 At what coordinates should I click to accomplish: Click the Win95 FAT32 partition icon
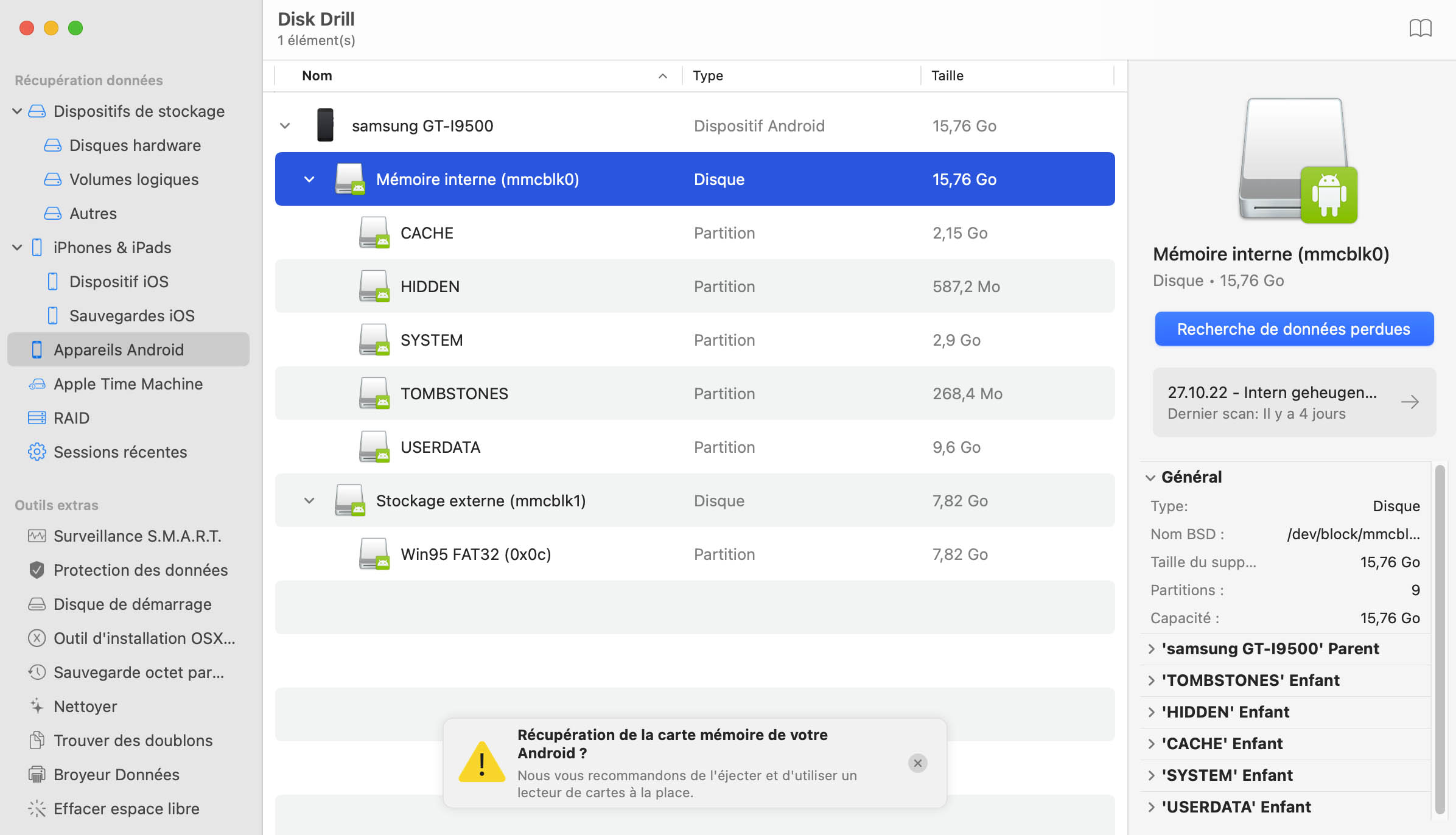coord(374,554)
